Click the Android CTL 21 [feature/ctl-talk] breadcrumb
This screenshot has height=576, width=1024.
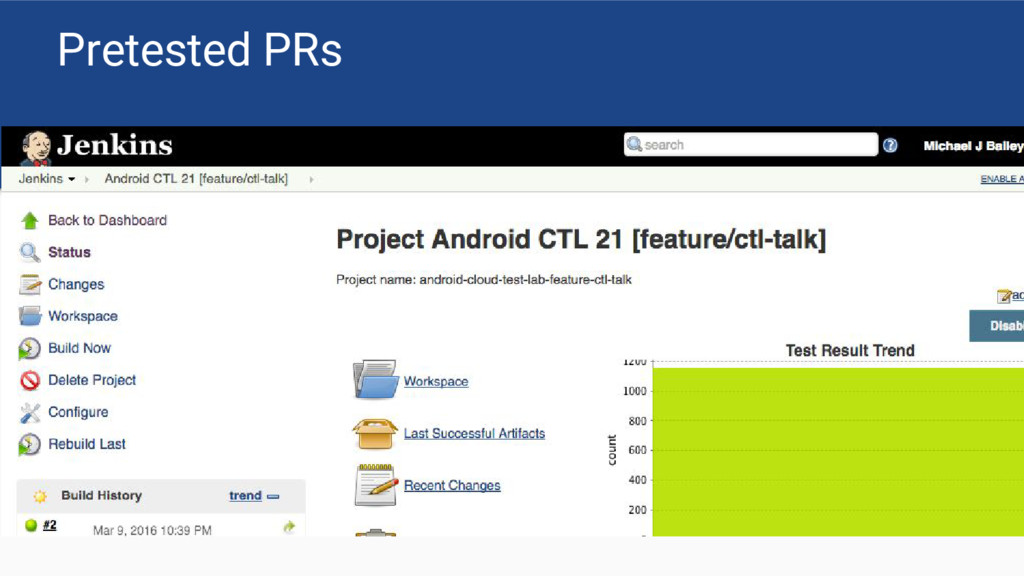[x=196, y=179]
